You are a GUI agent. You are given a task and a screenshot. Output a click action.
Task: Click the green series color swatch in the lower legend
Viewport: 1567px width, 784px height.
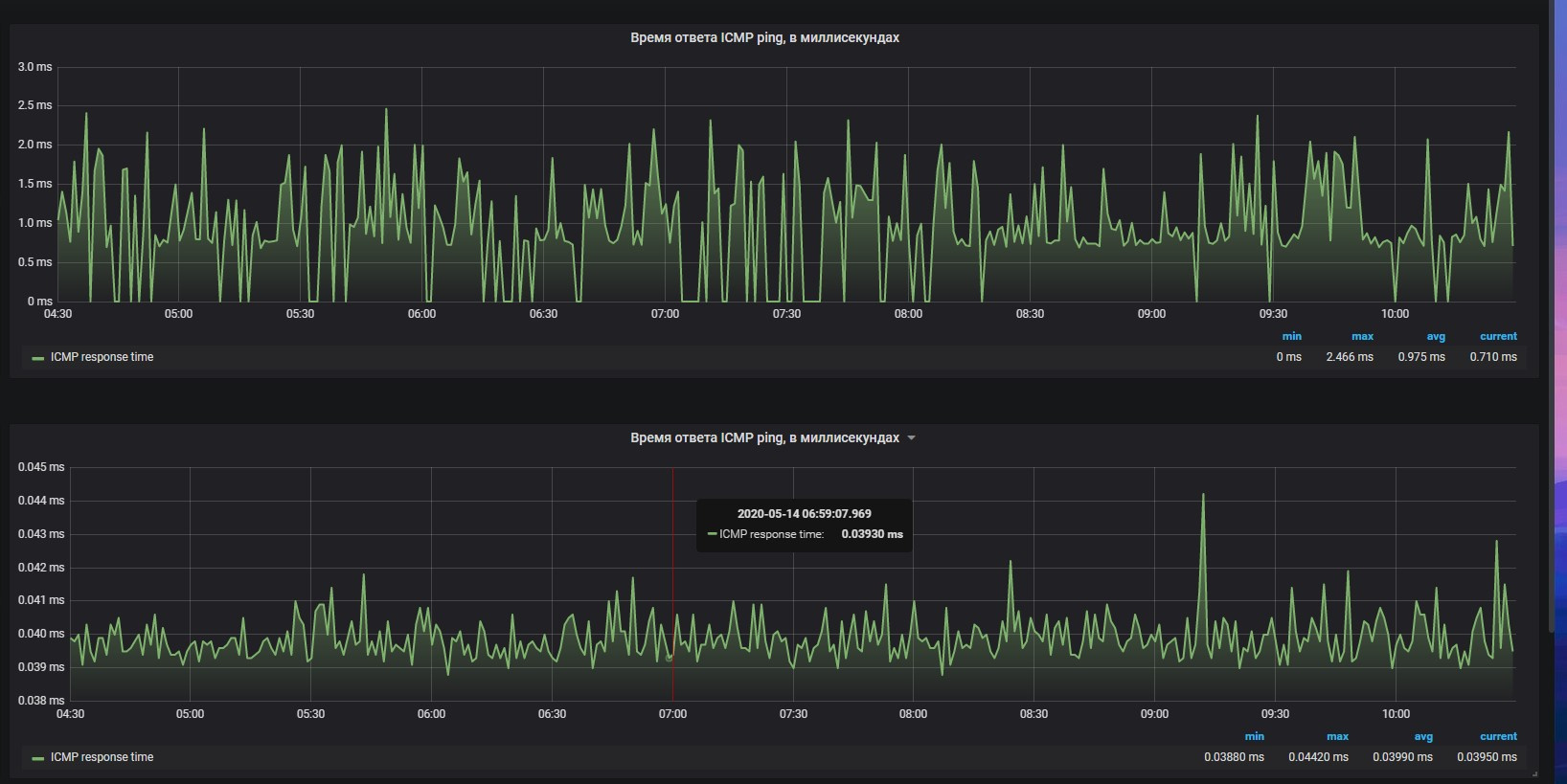point(38,758)
